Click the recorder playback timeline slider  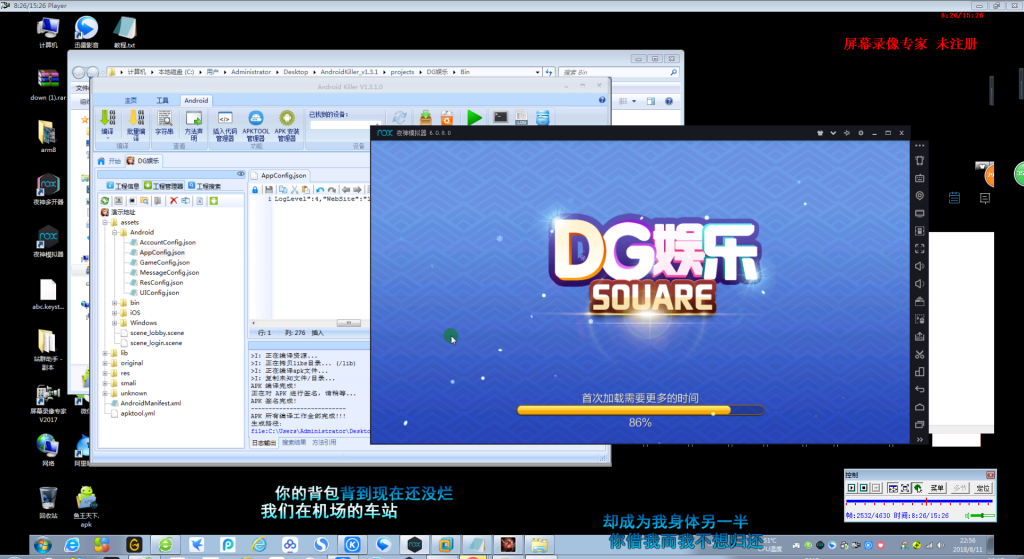click(920, 502)
